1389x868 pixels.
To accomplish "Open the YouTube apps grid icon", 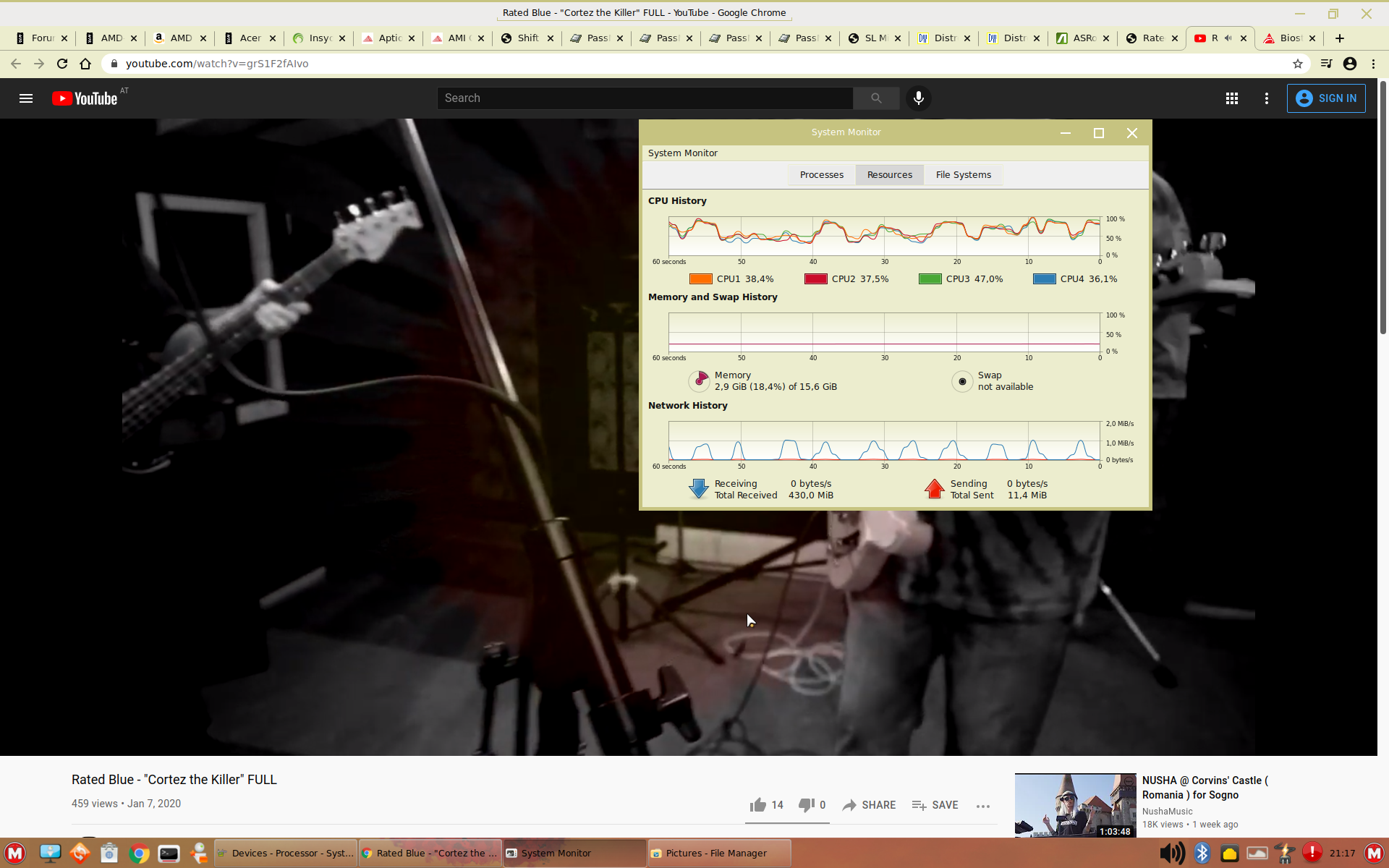I will point(1232,98).
